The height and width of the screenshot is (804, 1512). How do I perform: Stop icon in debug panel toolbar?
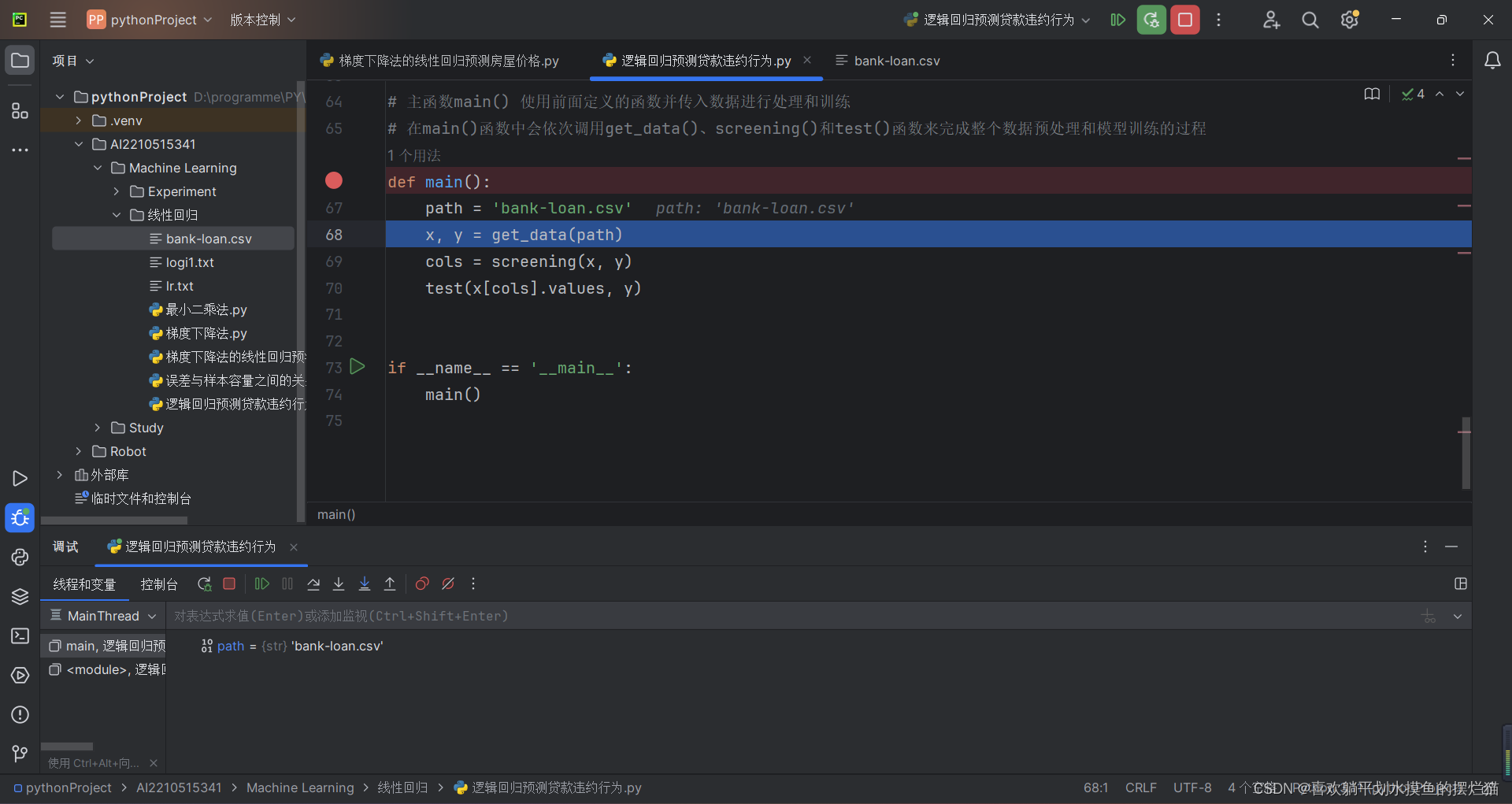[x=229, y=584]
